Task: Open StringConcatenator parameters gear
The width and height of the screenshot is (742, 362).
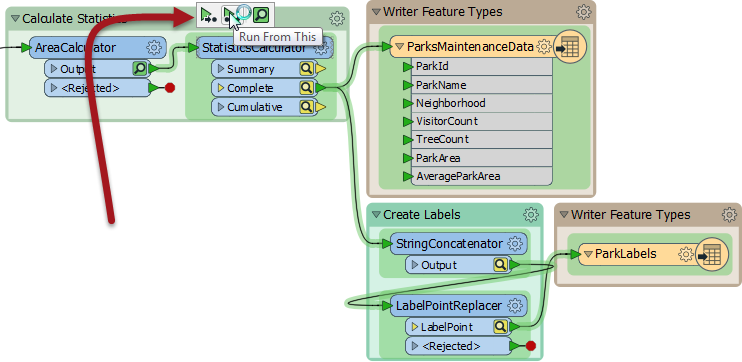Action: [514, 244]
